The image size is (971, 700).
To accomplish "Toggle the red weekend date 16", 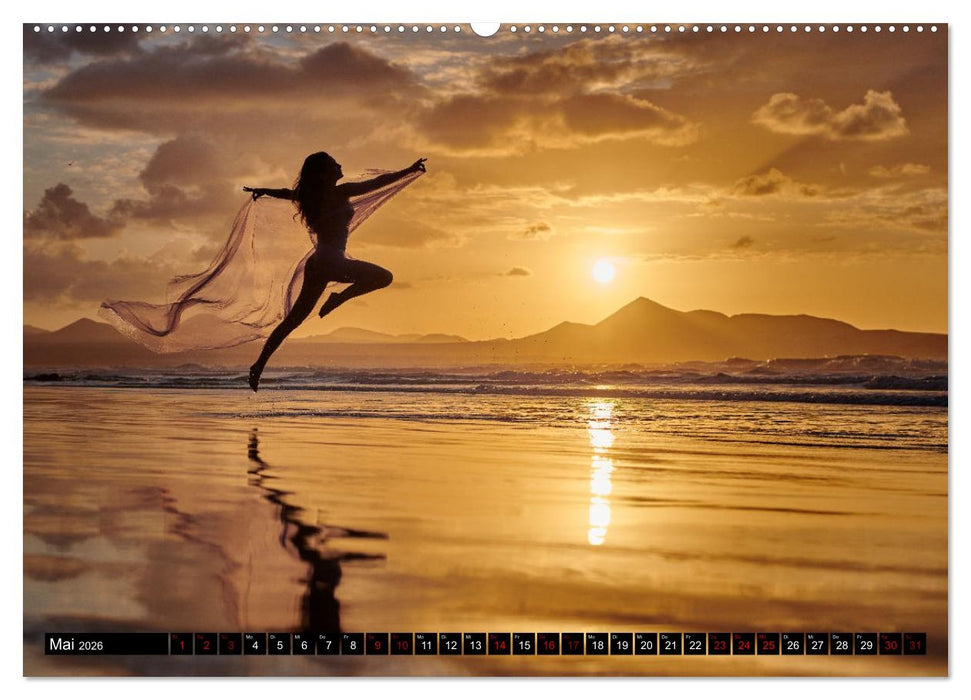I will pos(548,645).
